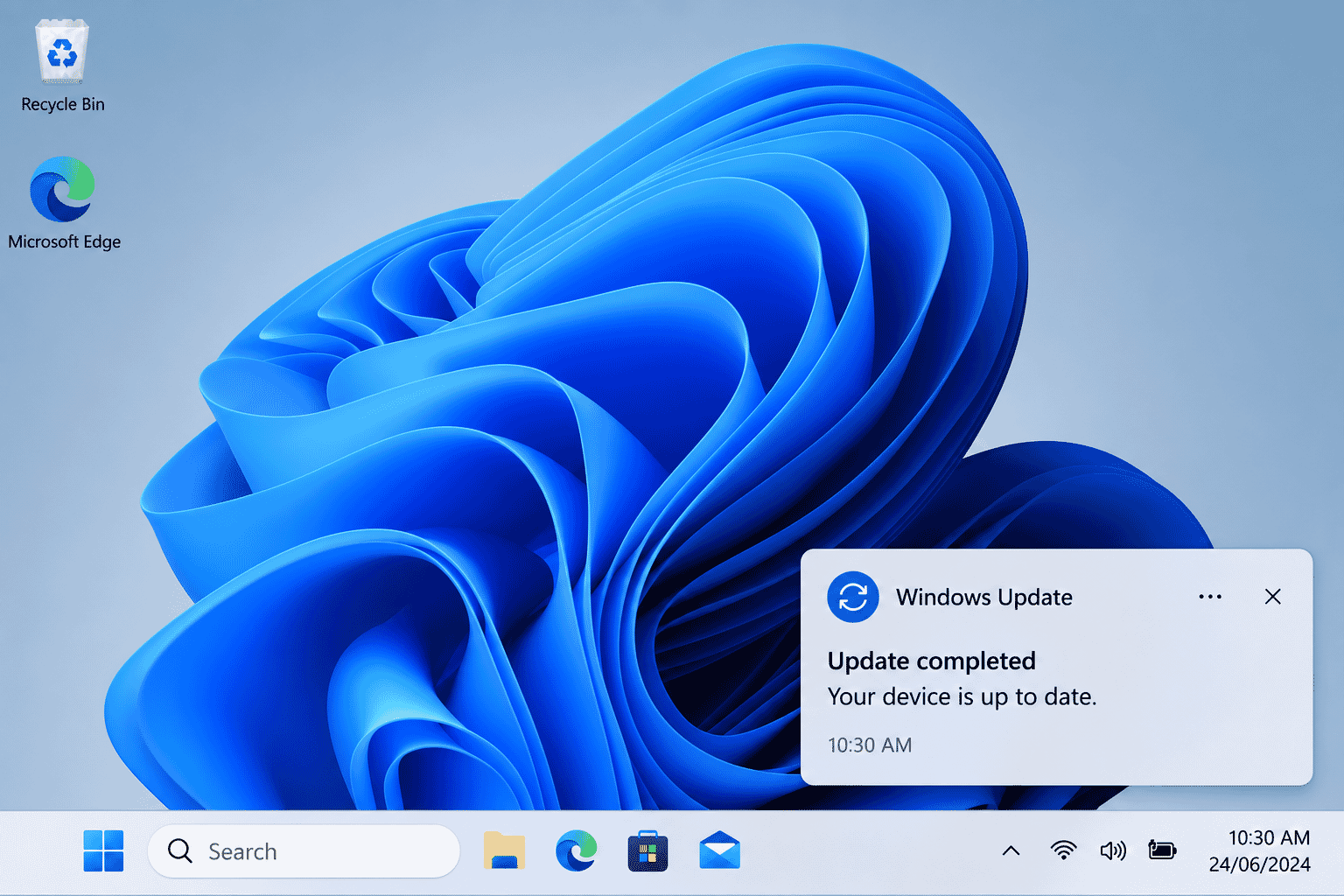The width and height of the screenshot is (1344, 896).
Task: Click 'Your device is up to date.' text
Action: coord(962,696)
